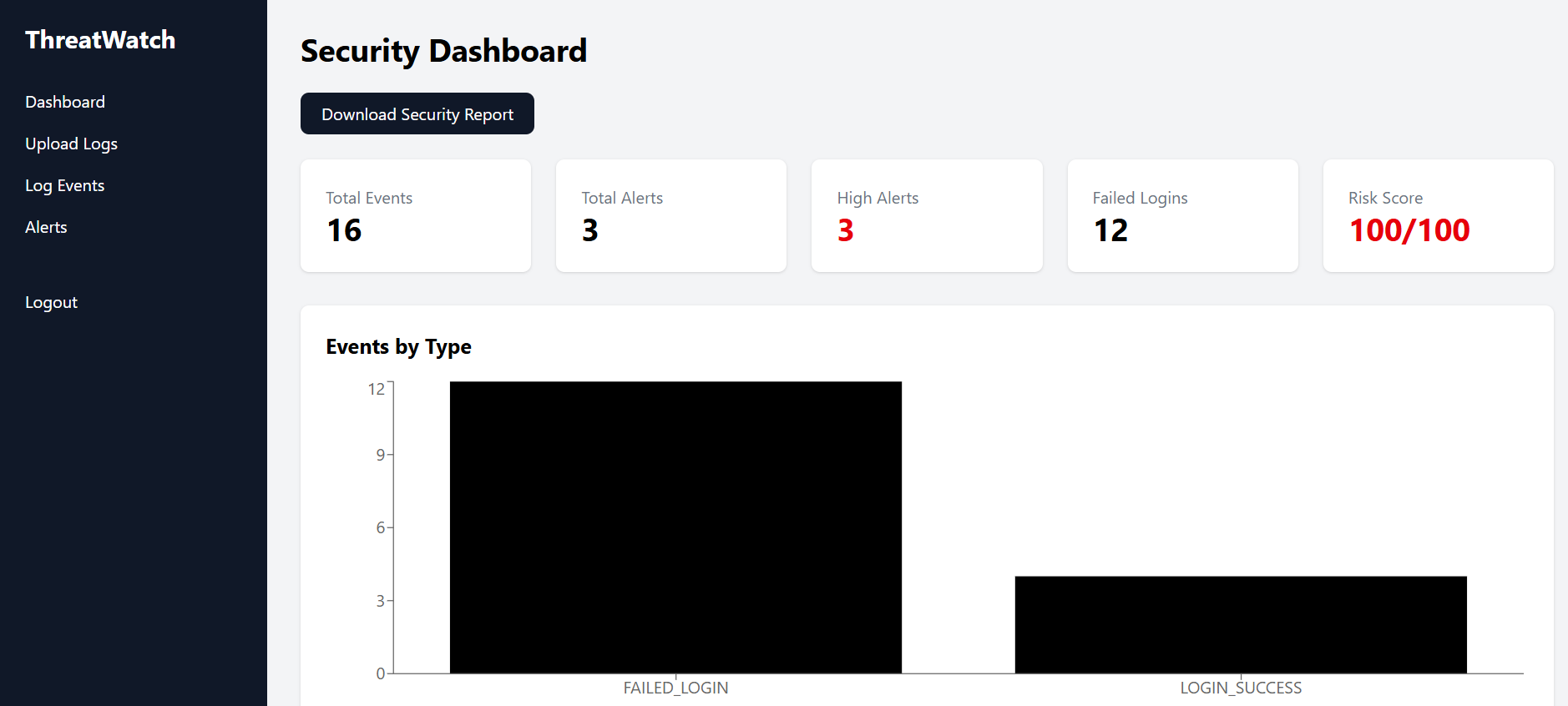Click the LOGIN_SUCCESS axis label
Screen dimensions: 1568x706
tap(1241, 688)
